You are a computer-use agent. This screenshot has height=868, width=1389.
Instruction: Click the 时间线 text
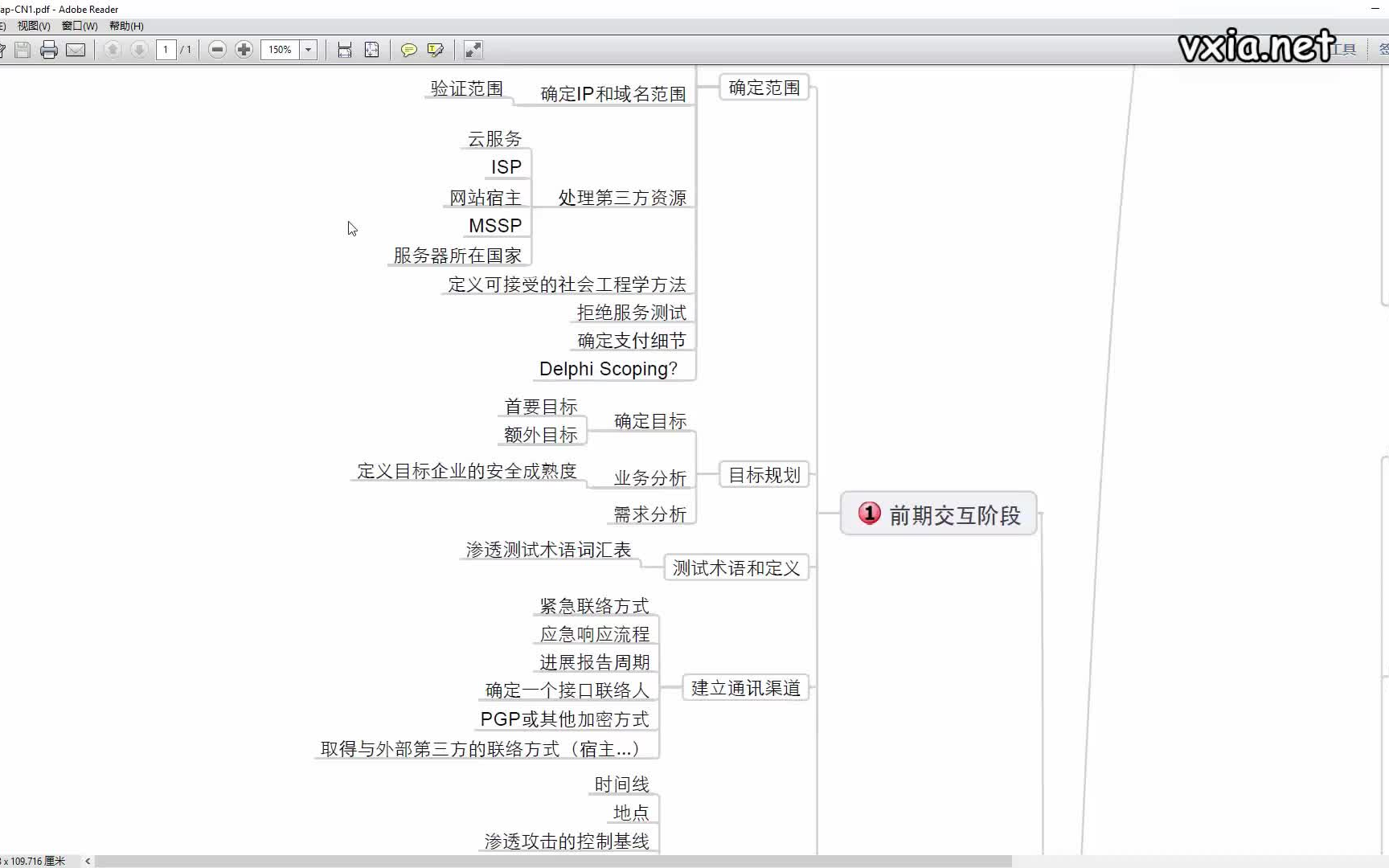[x=622, y=784]
